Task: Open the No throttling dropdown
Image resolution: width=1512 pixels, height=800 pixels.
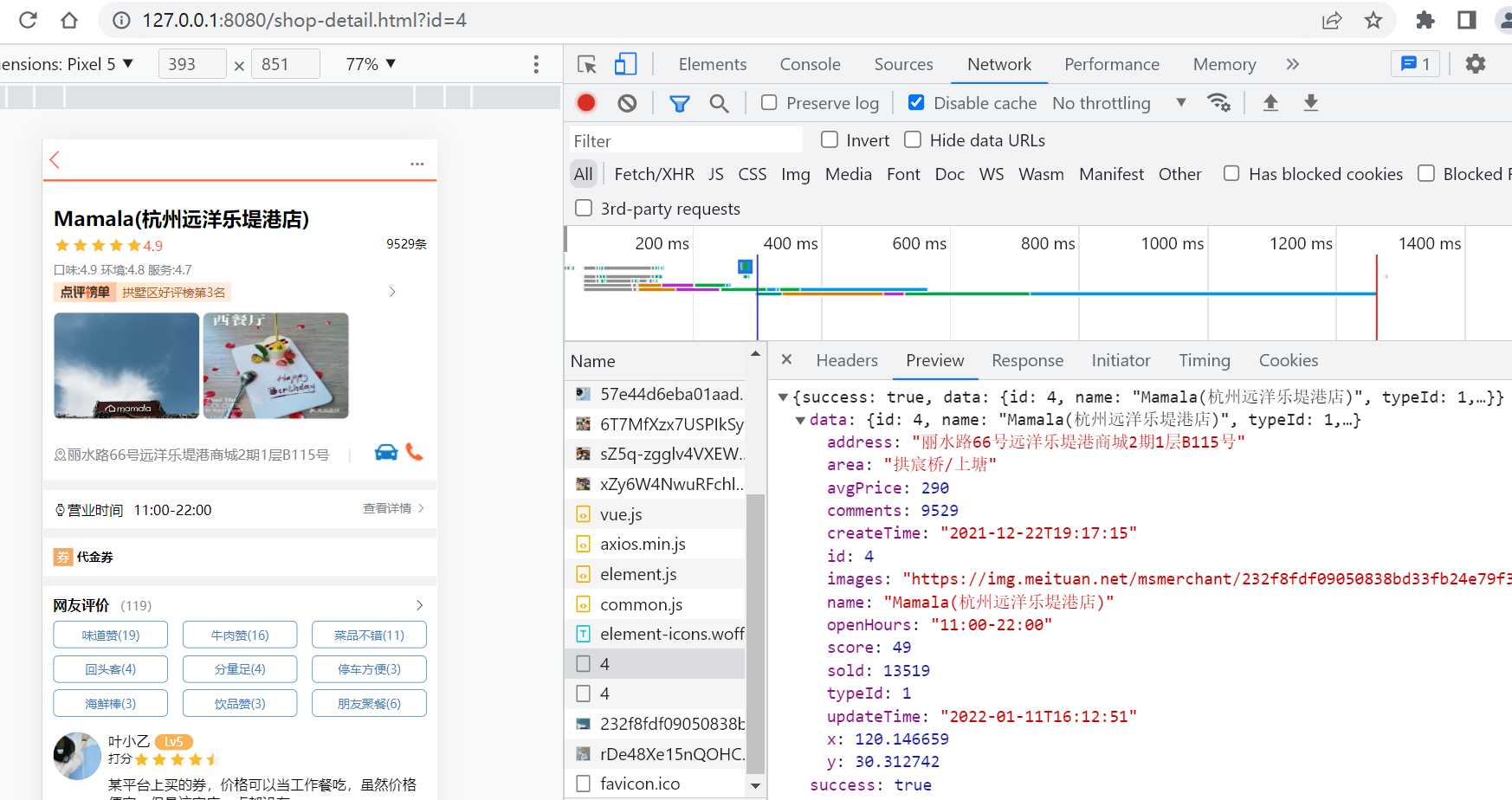Action: click(x=1120, y=103)
